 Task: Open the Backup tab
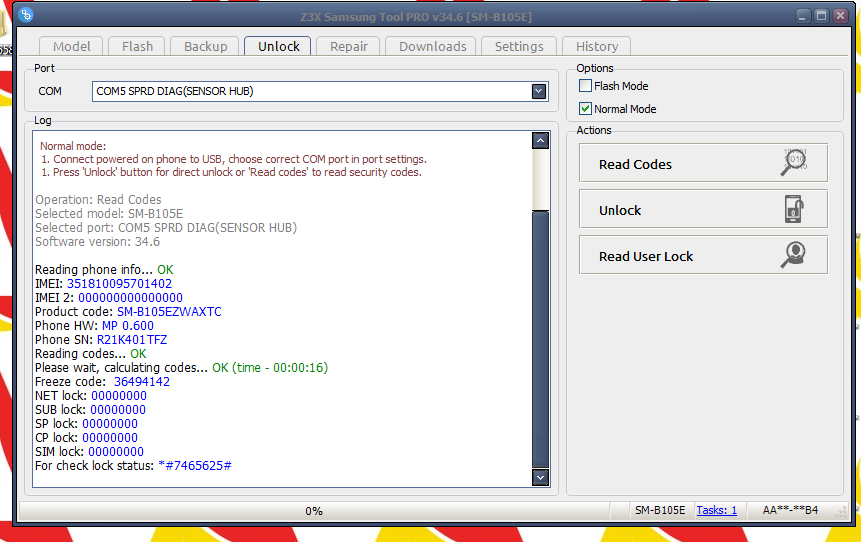click(x=205, y=46)
